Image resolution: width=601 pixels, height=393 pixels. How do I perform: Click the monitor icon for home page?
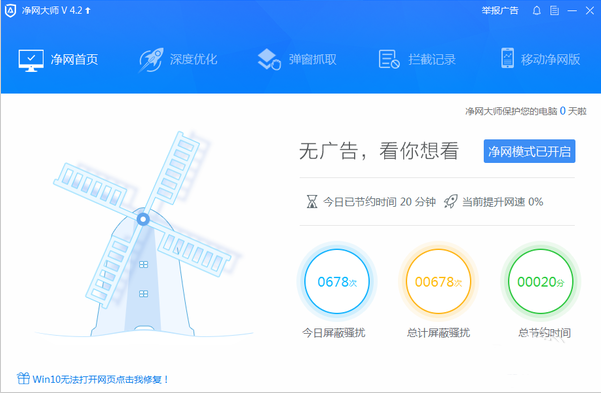[x=31, y=60]
